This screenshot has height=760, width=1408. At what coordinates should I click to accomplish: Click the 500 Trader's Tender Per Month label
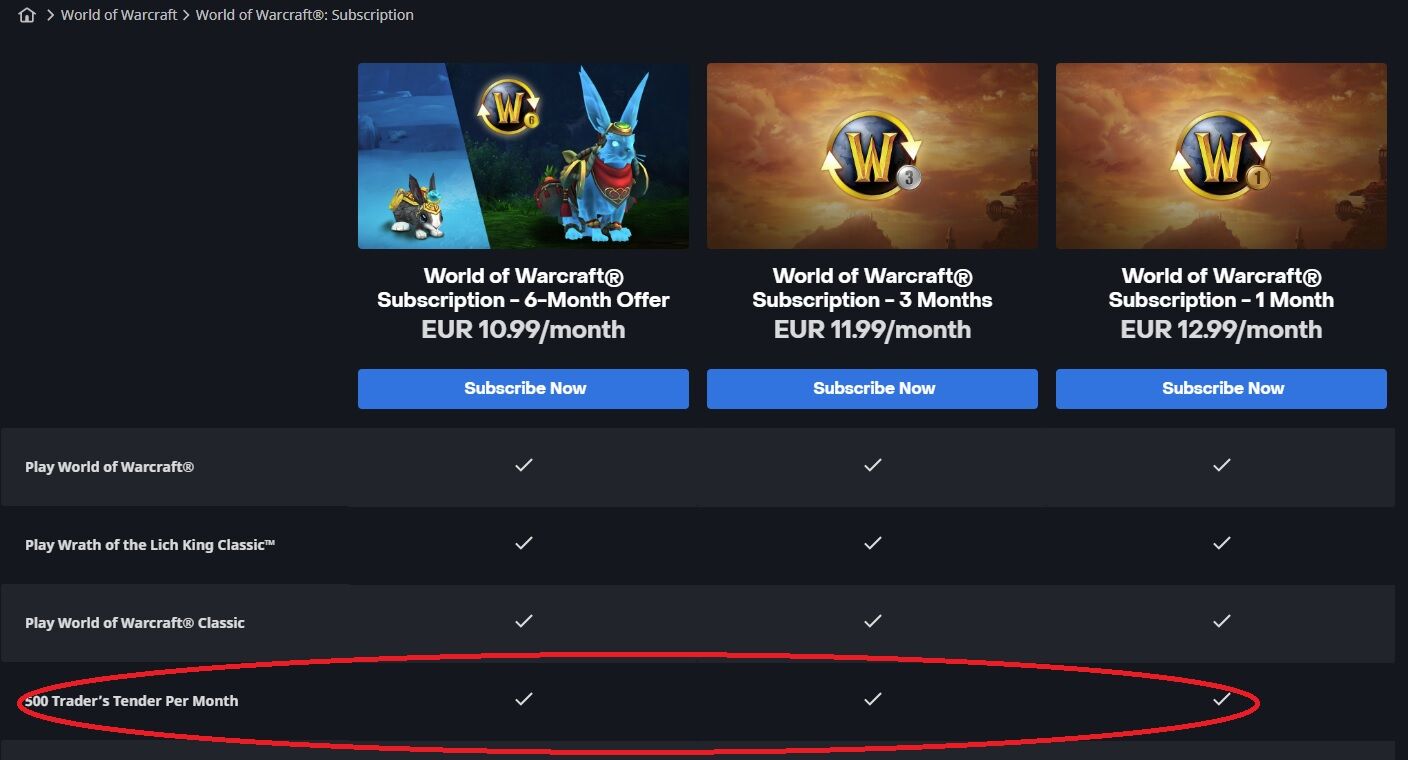pos(132,701)
